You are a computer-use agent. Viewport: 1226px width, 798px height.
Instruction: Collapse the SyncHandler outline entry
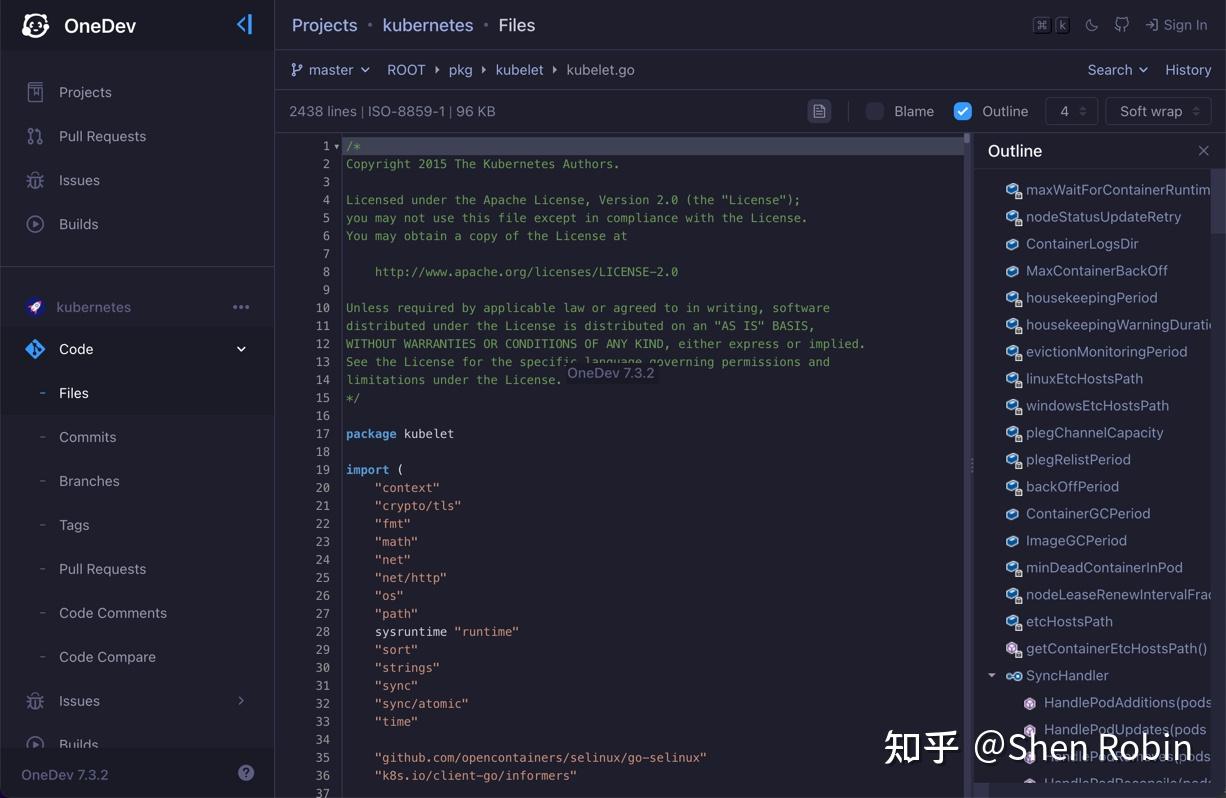(992, 675)
